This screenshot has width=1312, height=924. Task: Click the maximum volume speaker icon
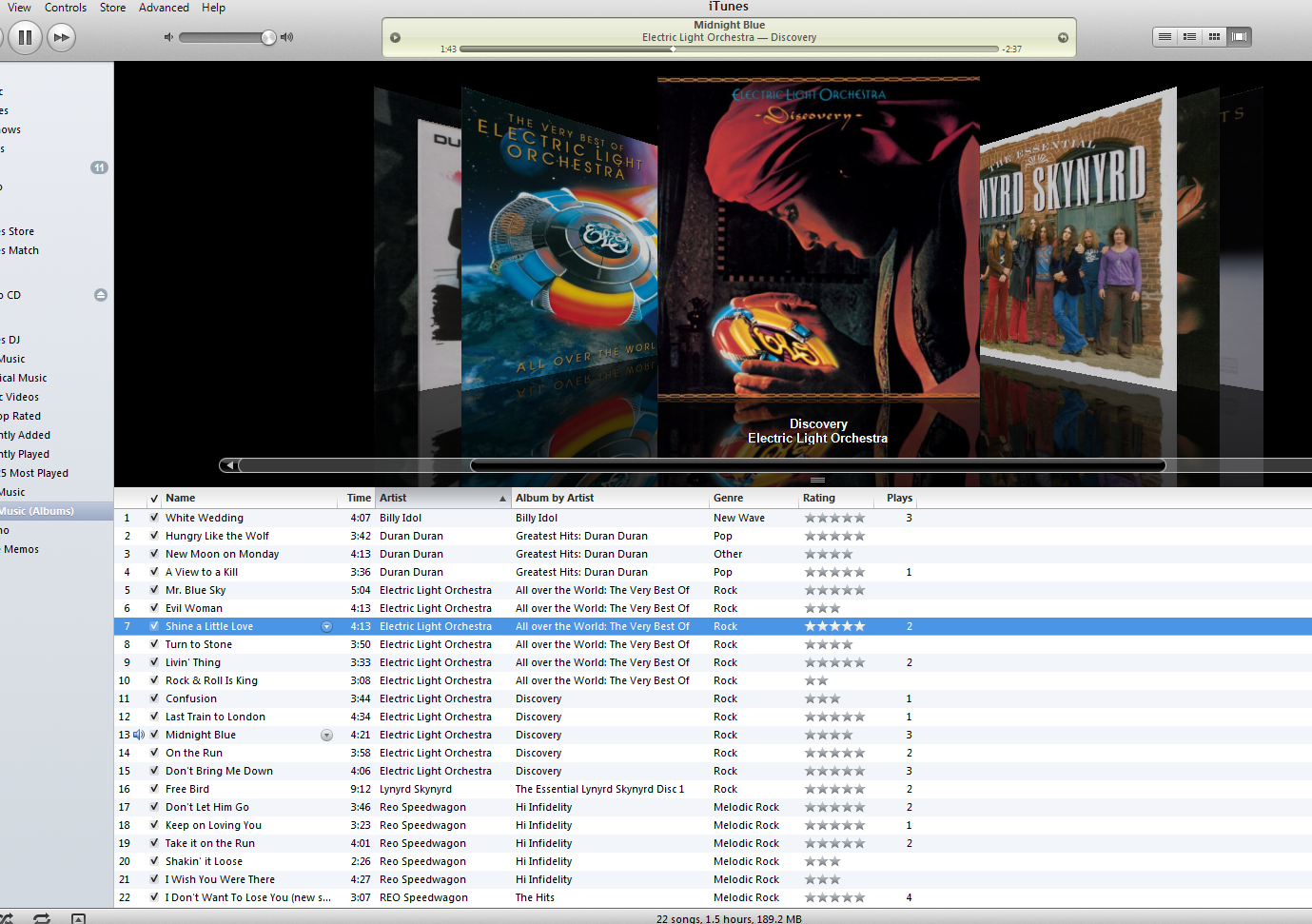click(x=287, y=37)
